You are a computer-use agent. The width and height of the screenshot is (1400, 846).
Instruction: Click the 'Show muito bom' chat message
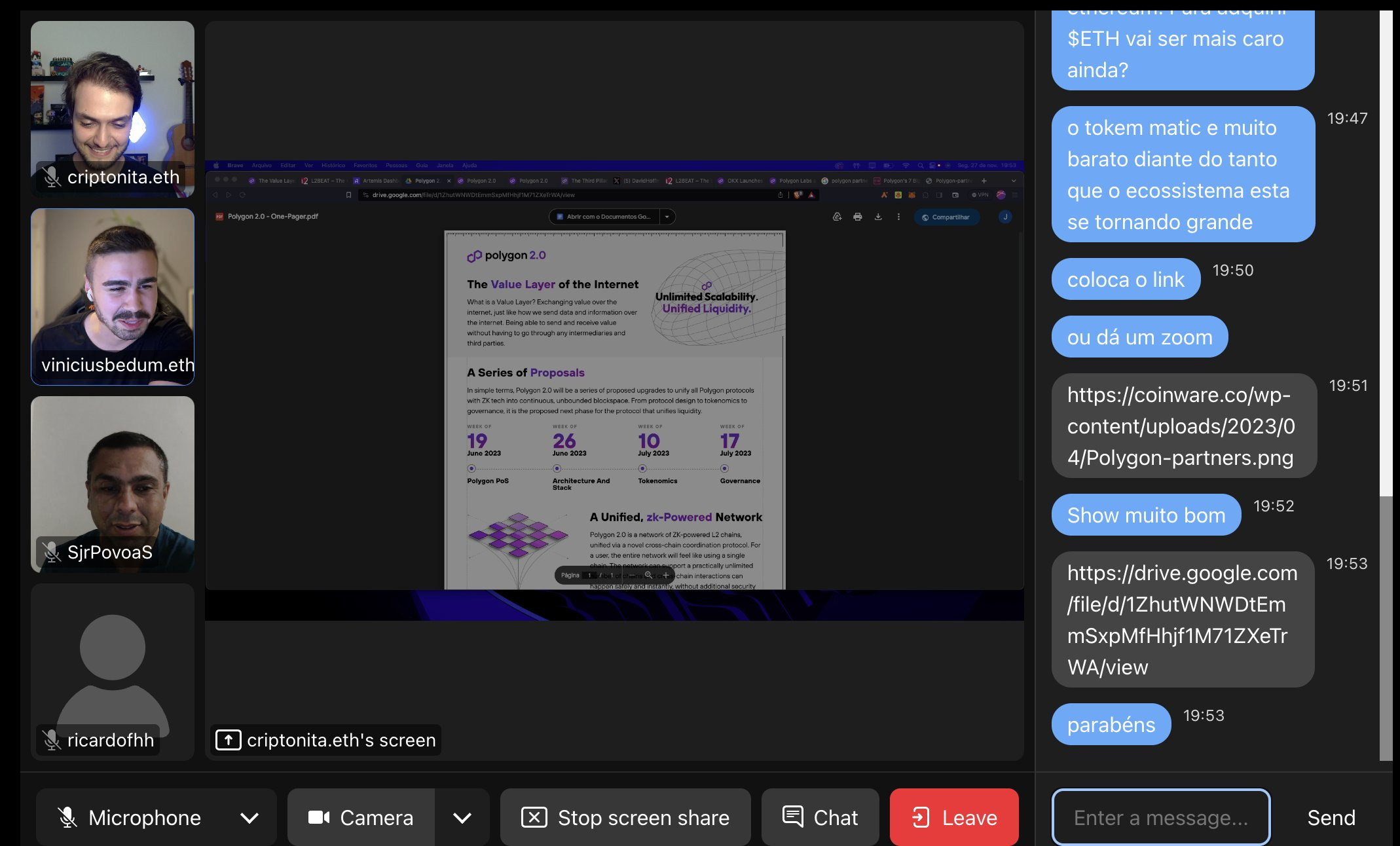tap(1146, 515)
